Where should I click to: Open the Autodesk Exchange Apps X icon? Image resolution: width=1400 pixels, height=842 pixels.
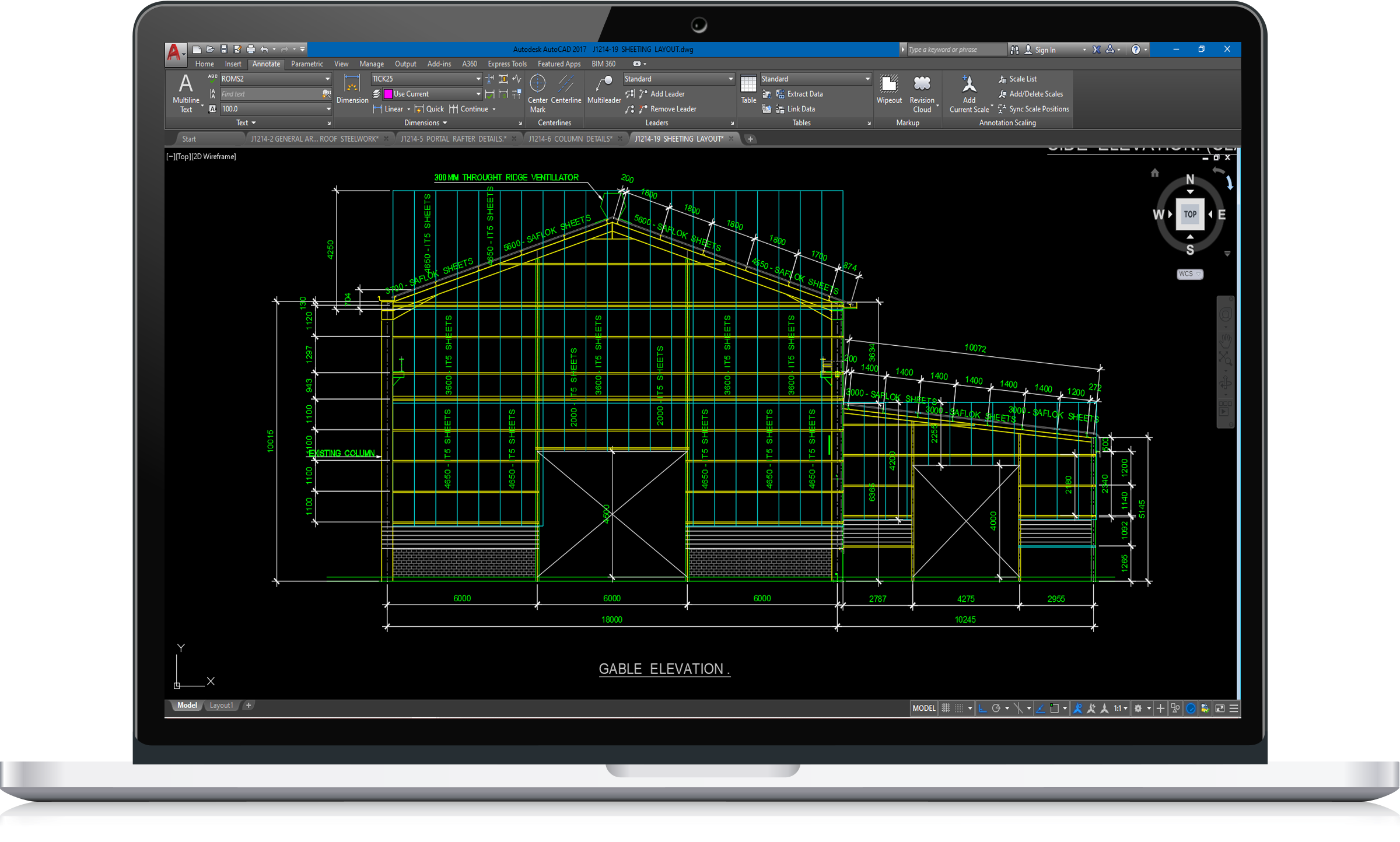[x=1096, y=50]
